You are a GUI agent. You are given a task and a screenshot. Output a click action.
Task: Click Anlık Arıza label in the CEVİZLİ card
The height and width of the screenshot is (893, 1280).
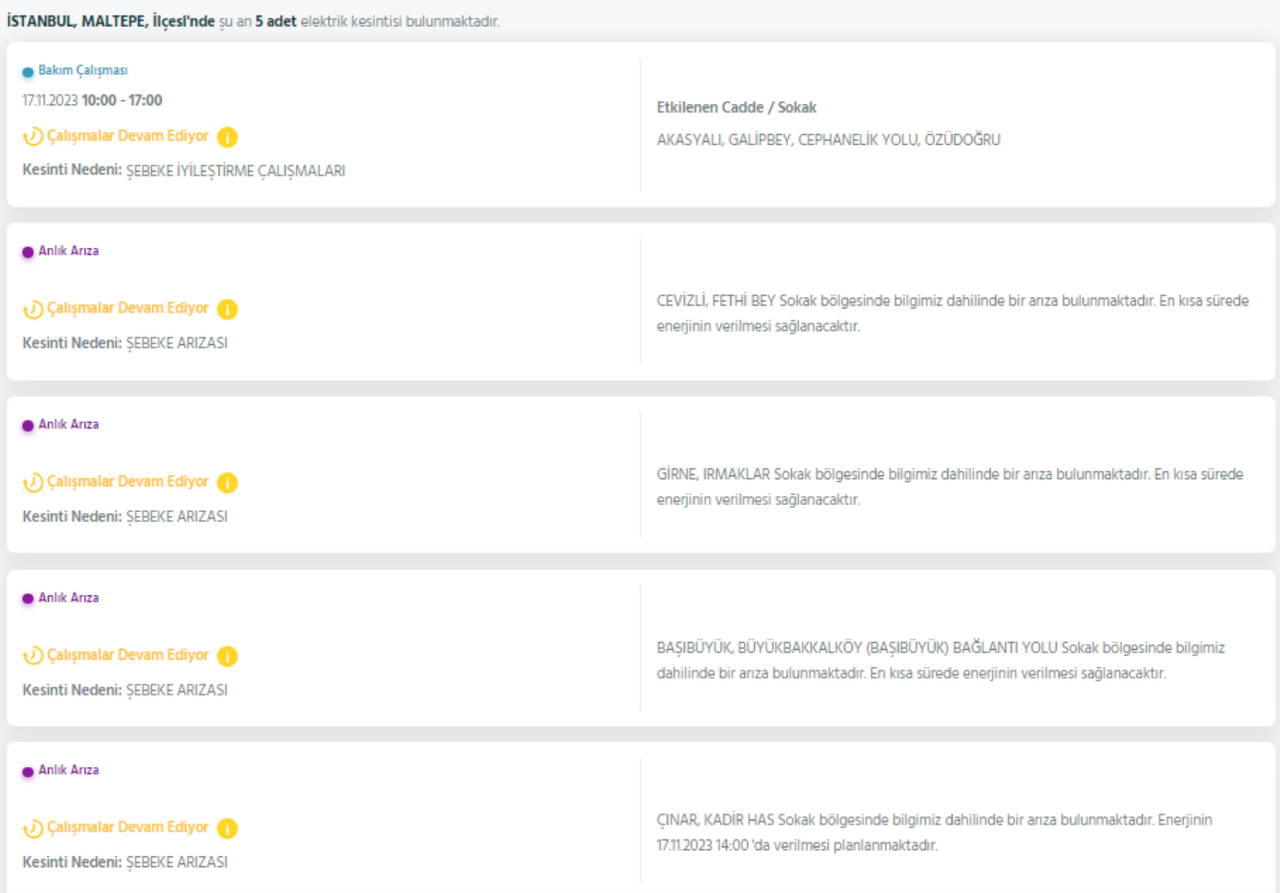[68, 251]
